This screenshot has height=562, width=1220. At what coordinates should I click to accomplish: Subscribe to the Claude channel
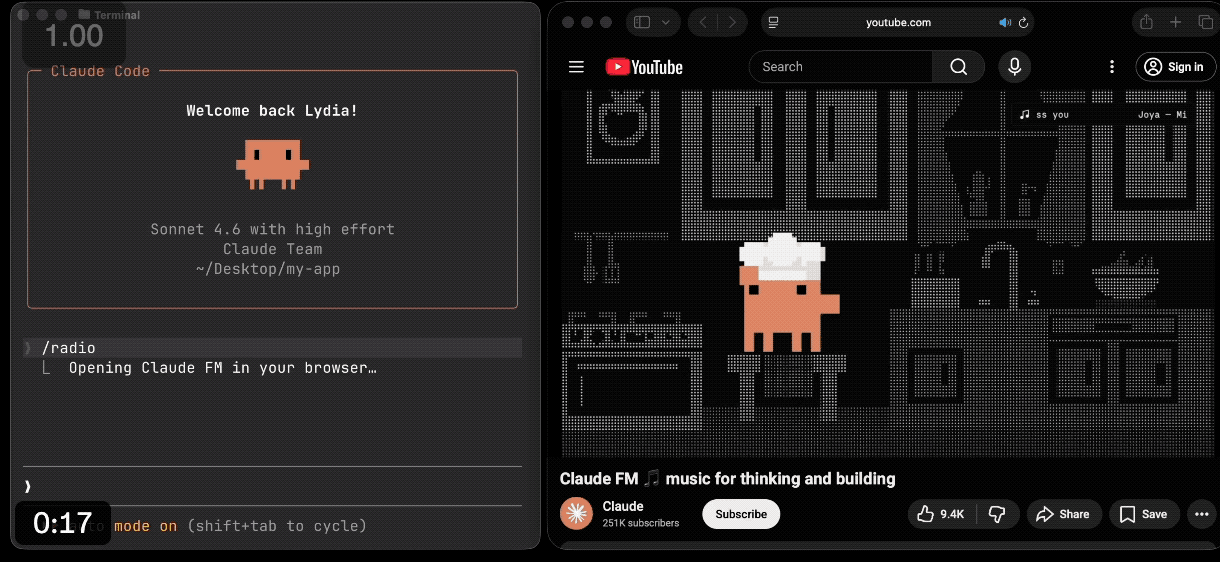pyautogui.click(x=741, y=514)
